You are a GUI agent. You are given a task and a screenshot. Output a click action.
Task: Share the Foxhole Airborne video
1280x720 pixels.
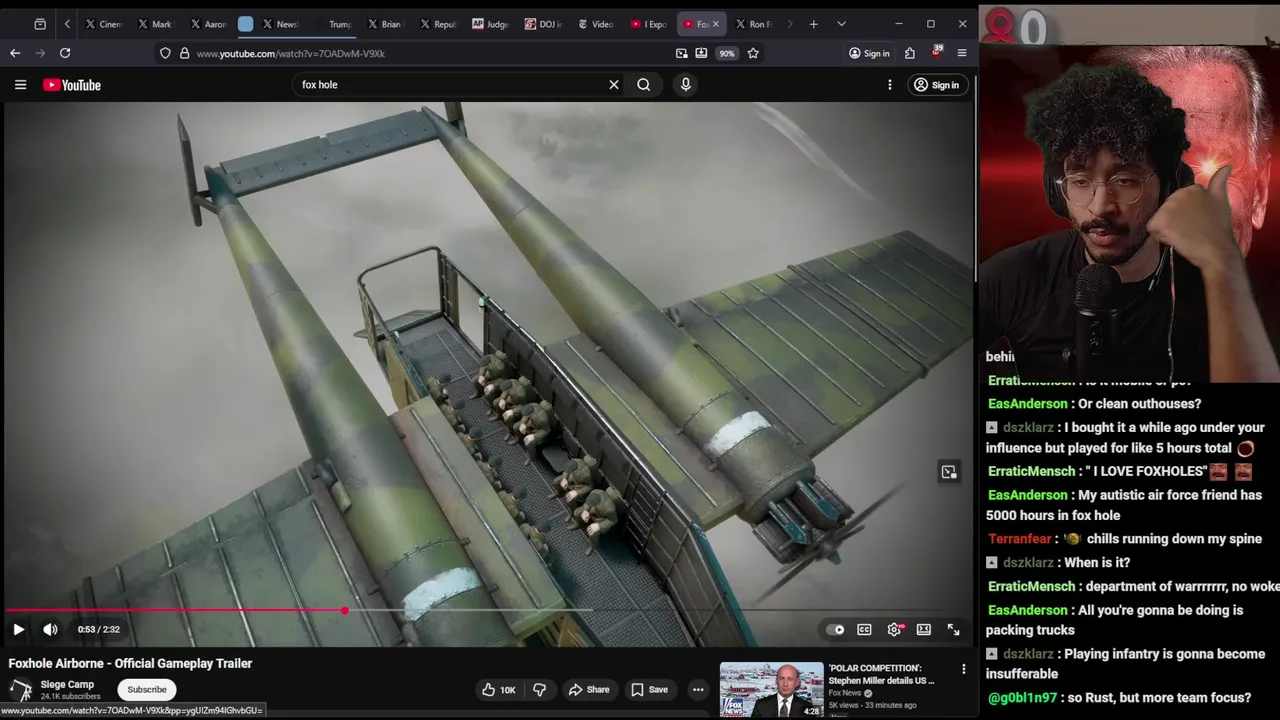tap(588, 689)
